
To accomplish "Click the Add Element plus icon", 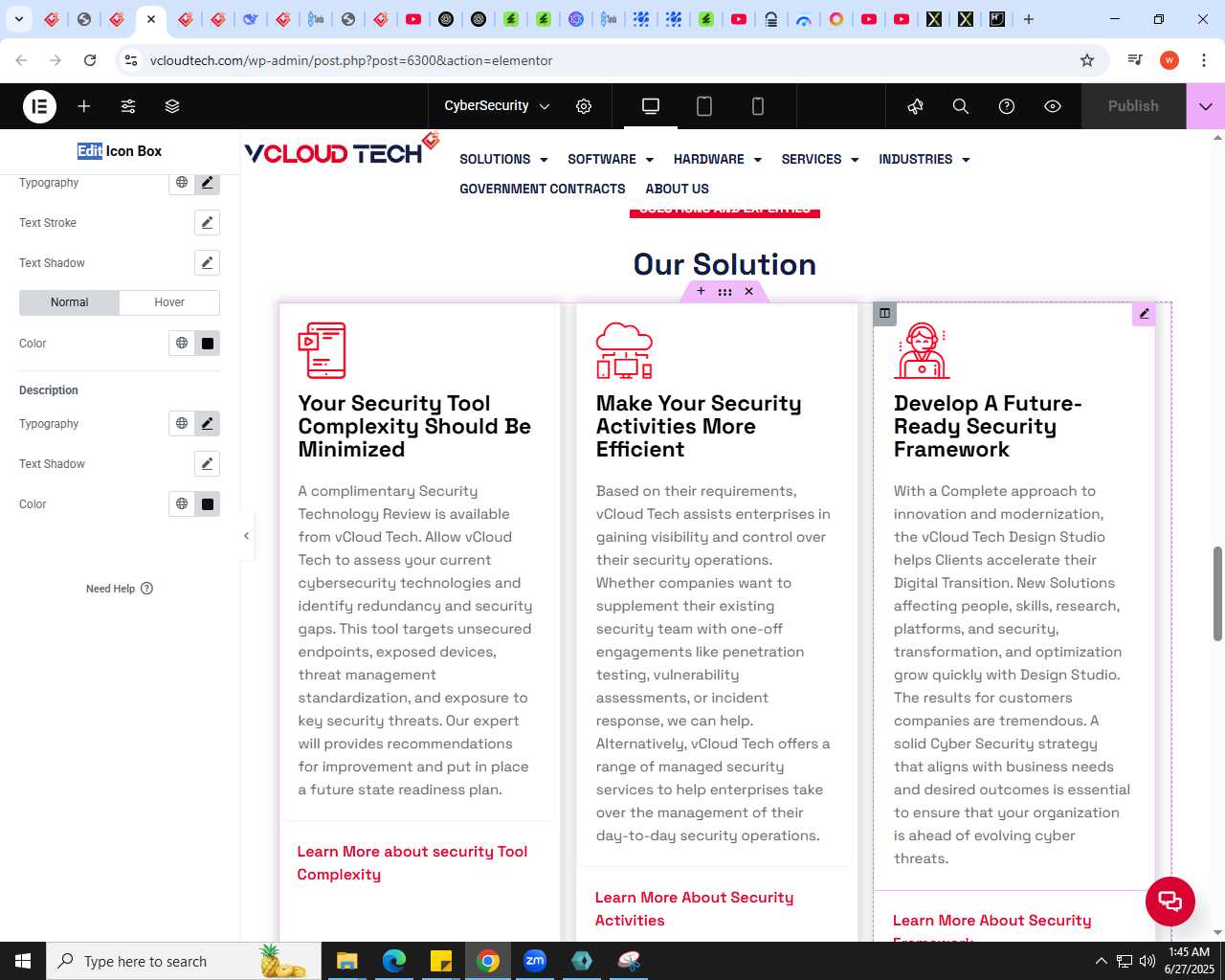I will coord(84,106).
